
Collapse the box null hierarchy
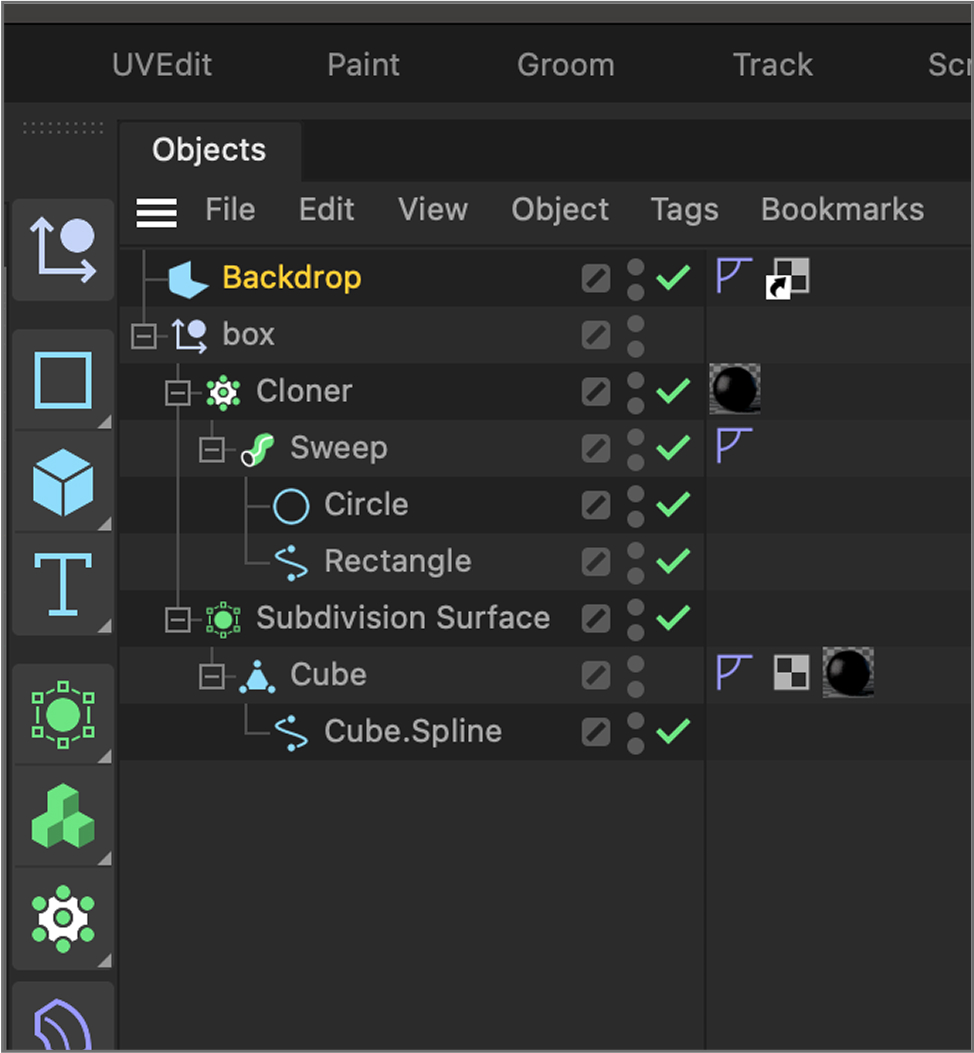(x=143, y=334)
